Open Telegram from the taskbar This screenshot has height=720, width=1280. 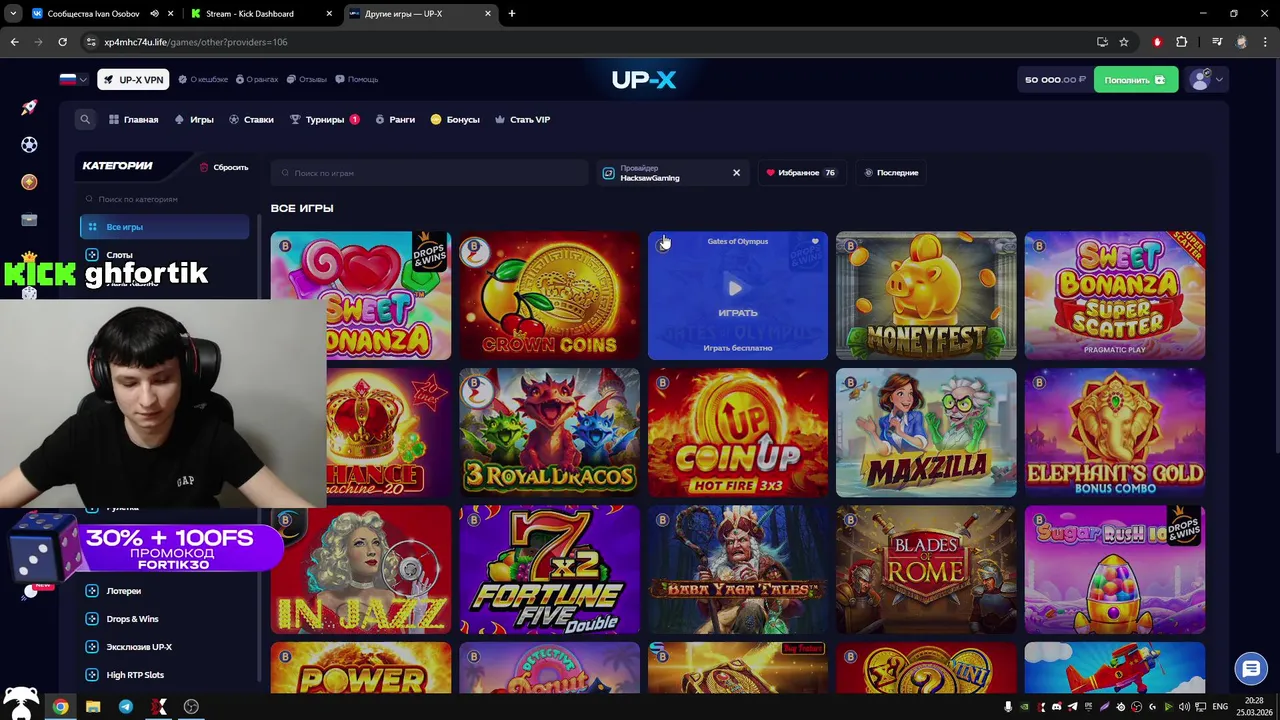126,707
